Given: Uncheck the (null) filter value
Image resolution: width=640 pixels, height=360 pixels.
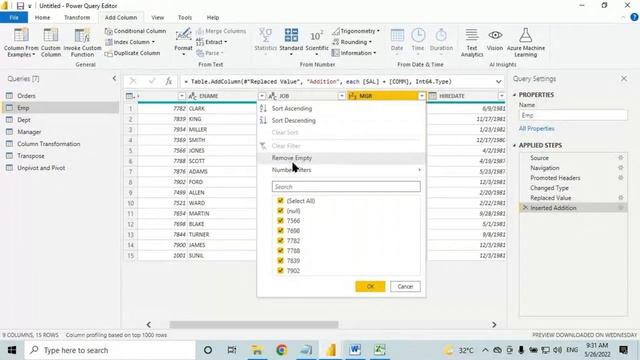Looking at the screenshot, I should [280, 211].
